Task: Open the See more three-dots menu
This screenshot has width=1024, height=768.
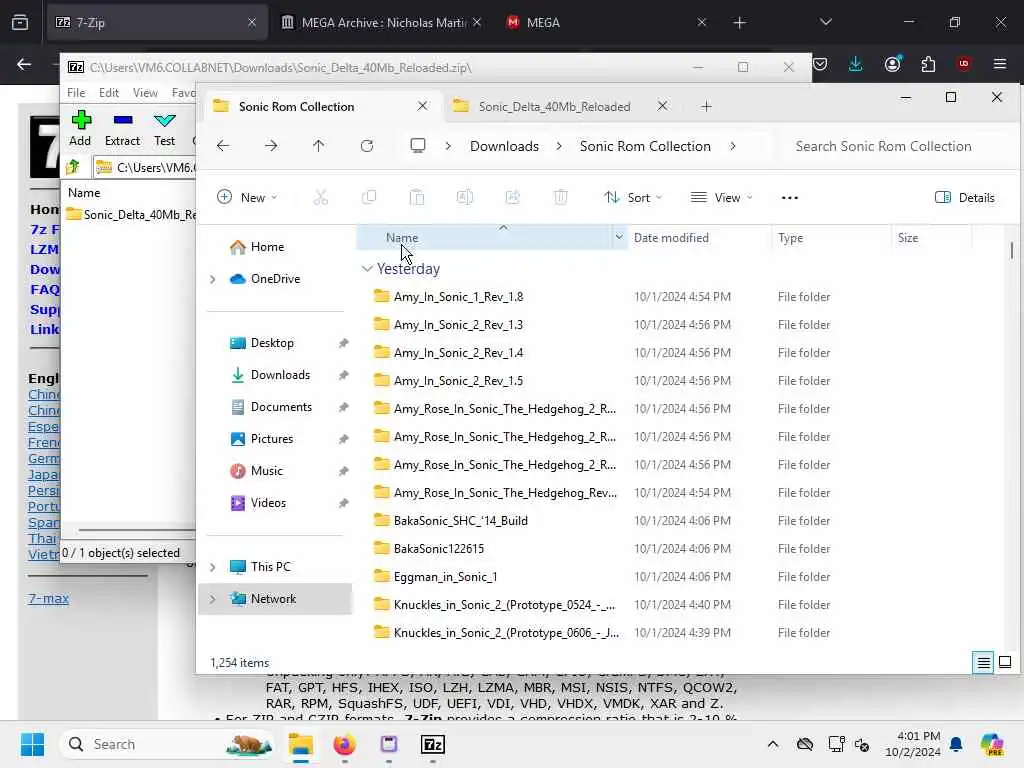Action: (790, 198)
